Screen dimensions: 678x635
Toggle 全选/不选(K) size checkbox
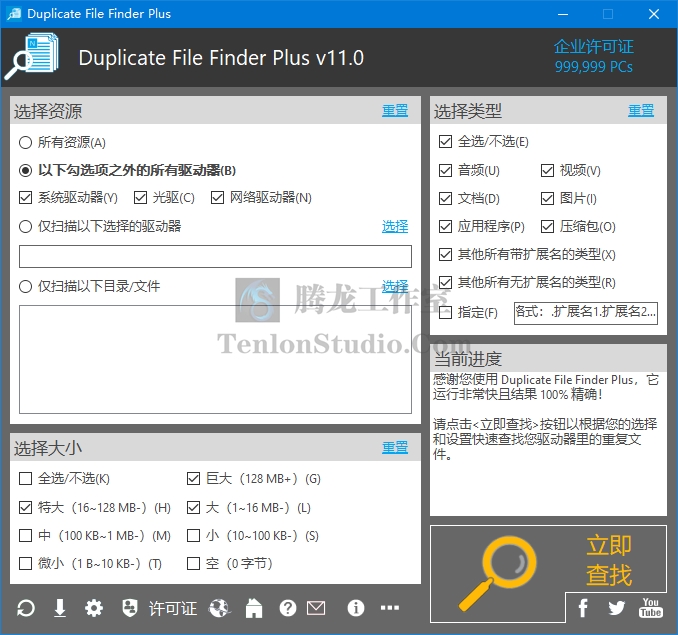[26, 479]
